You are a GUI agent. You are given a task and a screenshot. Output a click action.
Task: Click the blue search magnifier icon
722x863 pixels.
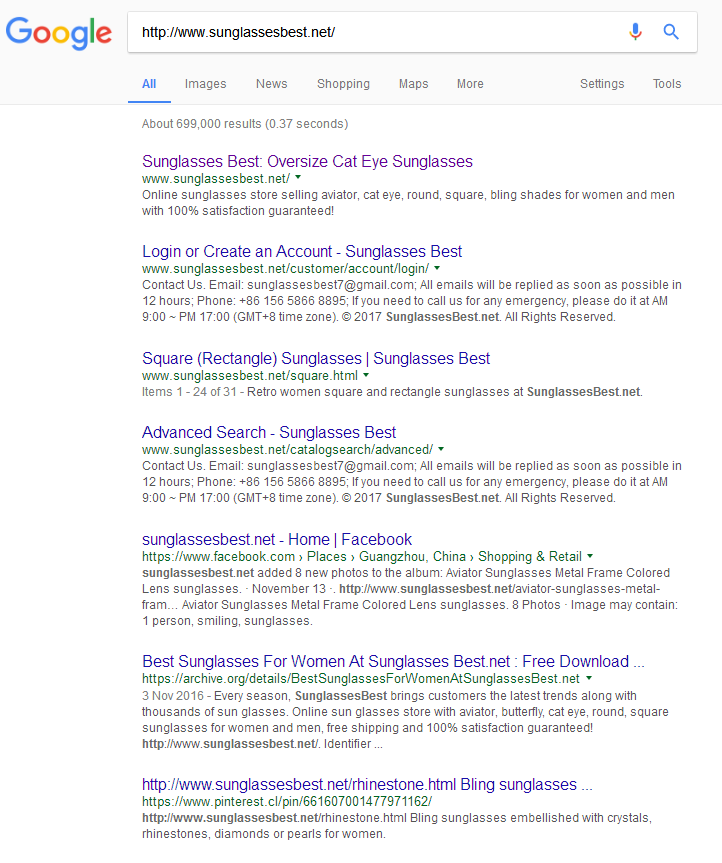671,32
